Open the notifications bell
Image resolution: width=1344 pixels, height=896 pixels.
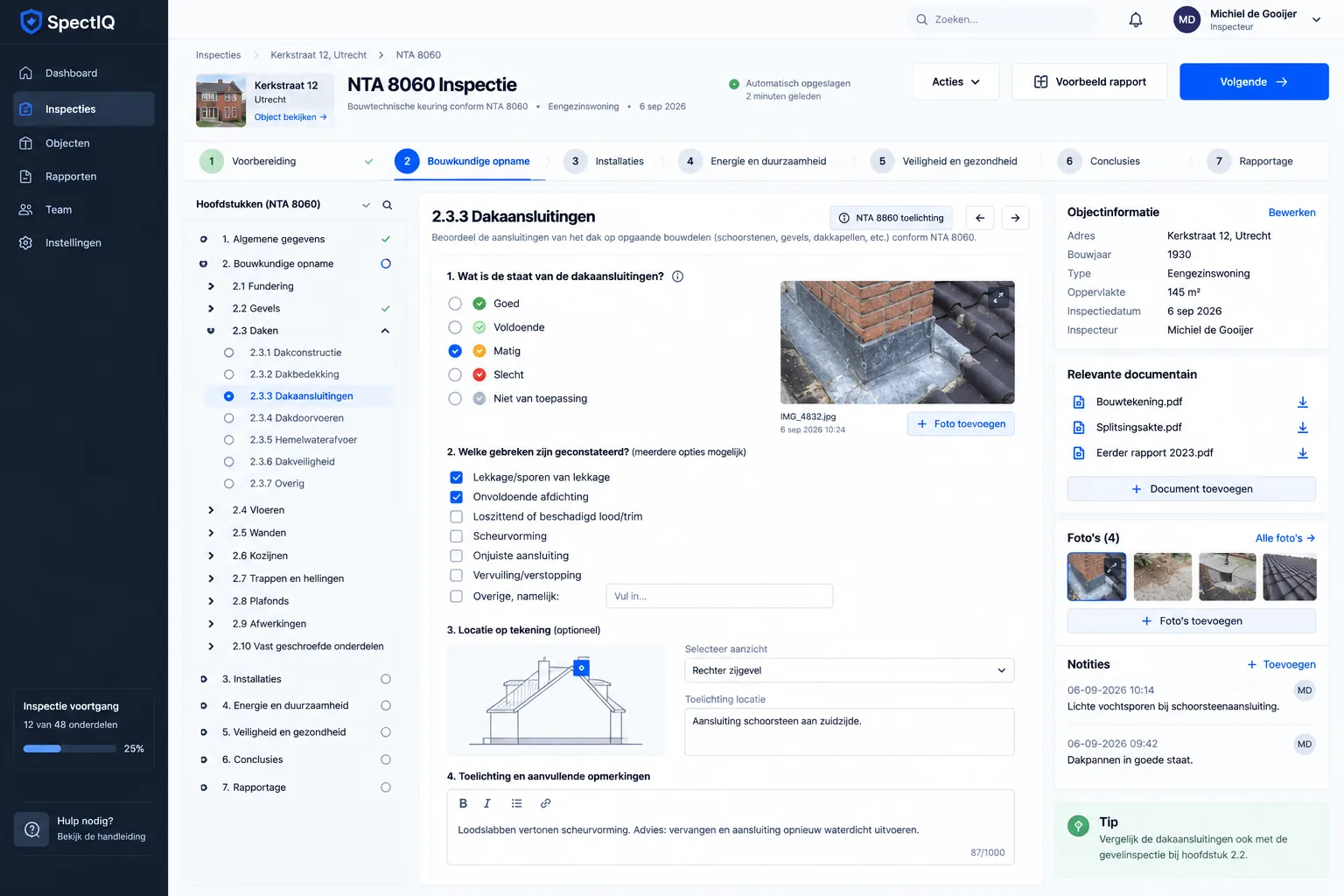coord(1136,19)
